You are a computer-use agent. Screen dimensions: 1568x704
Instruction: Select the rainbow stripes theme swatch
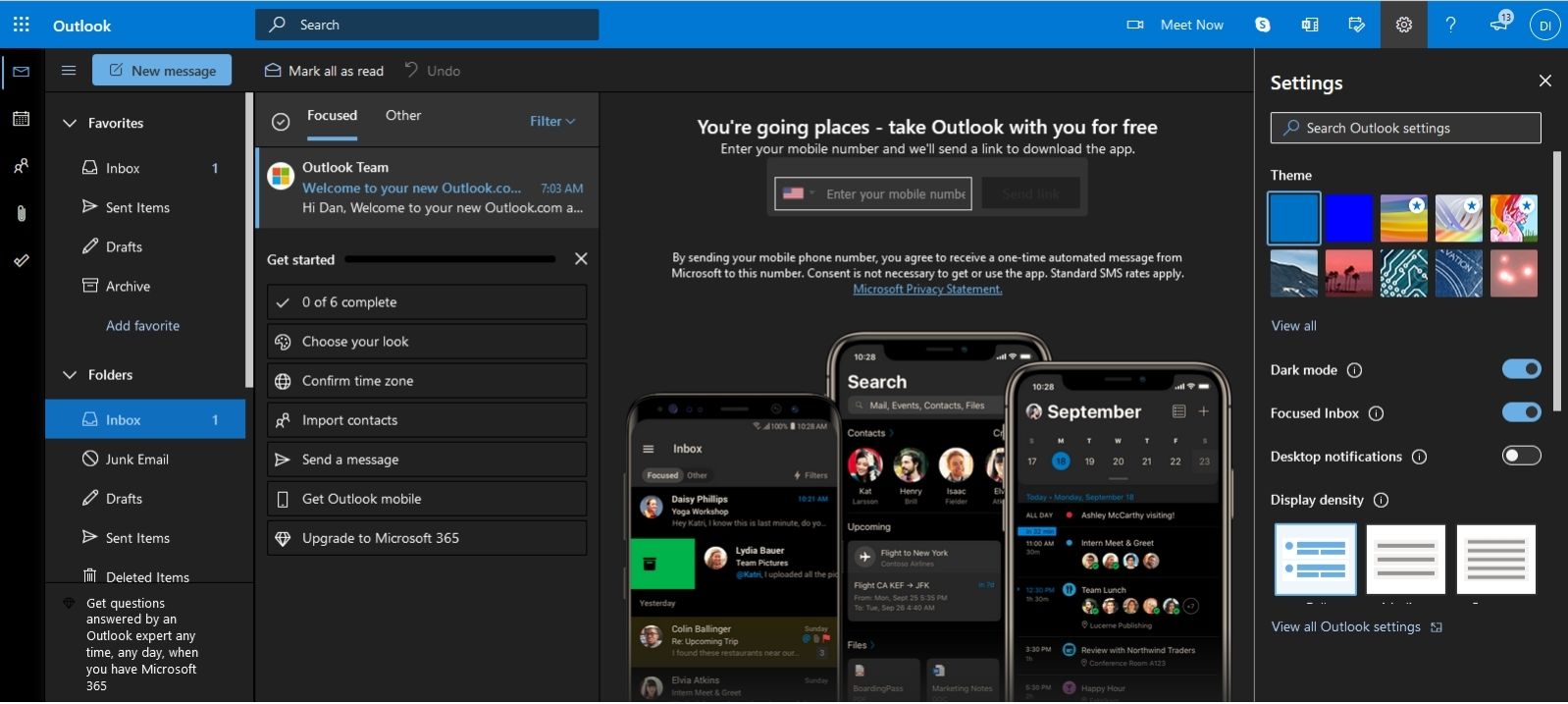1404,218
